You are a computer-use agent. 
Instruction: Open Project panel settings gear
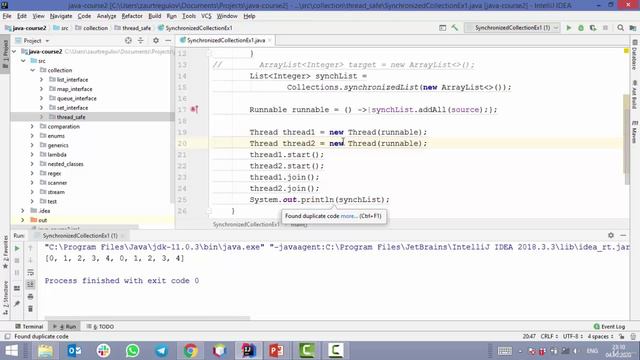[x=156, y=40]
